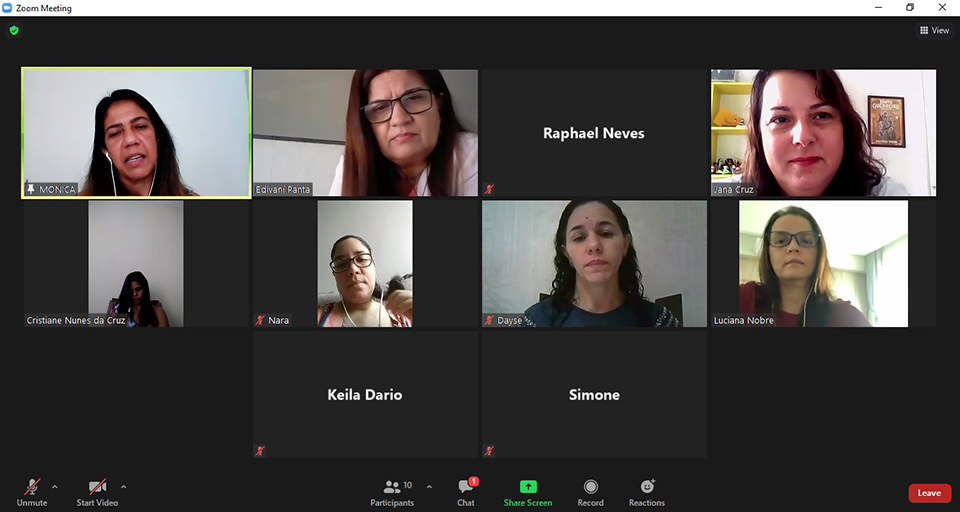The height and width of the screenshot is (512, 960).
Task: Toggle Start Video camera button
Action: coord(97,487)
